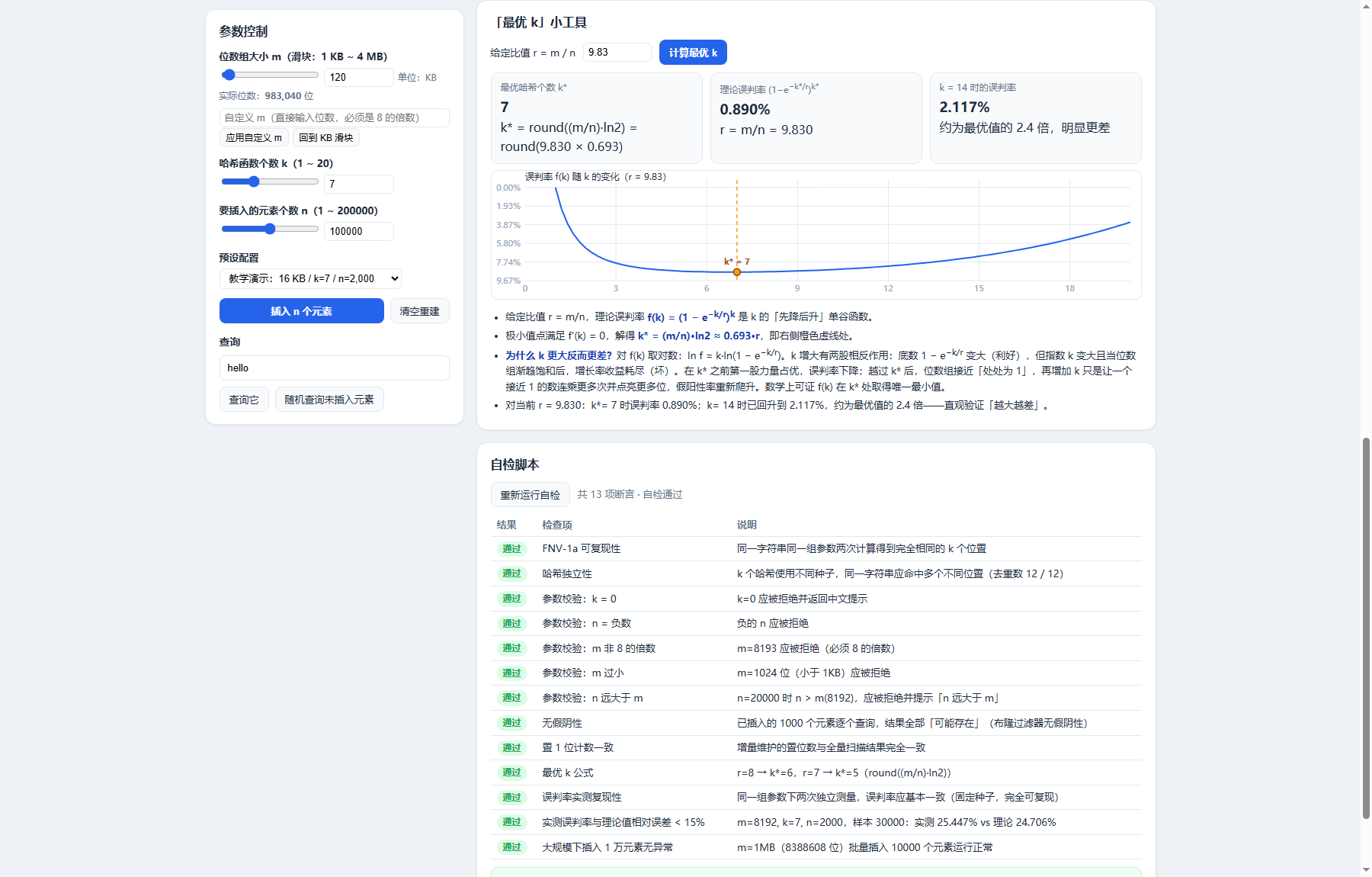
Task: Click the 2.117% error rate value
Action: 964,107
